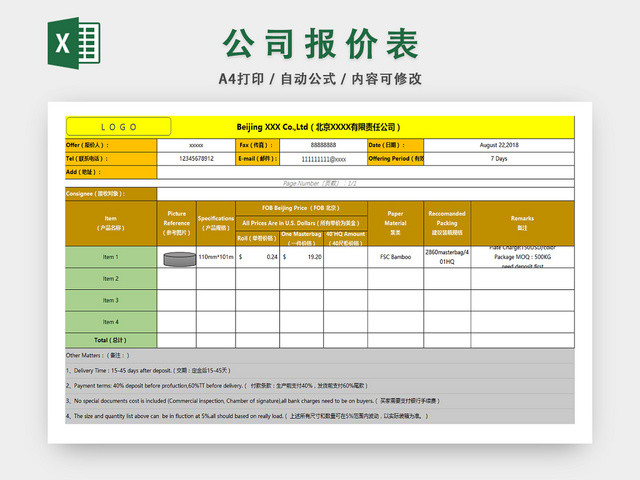Click the green Excel logo icon

74,43
